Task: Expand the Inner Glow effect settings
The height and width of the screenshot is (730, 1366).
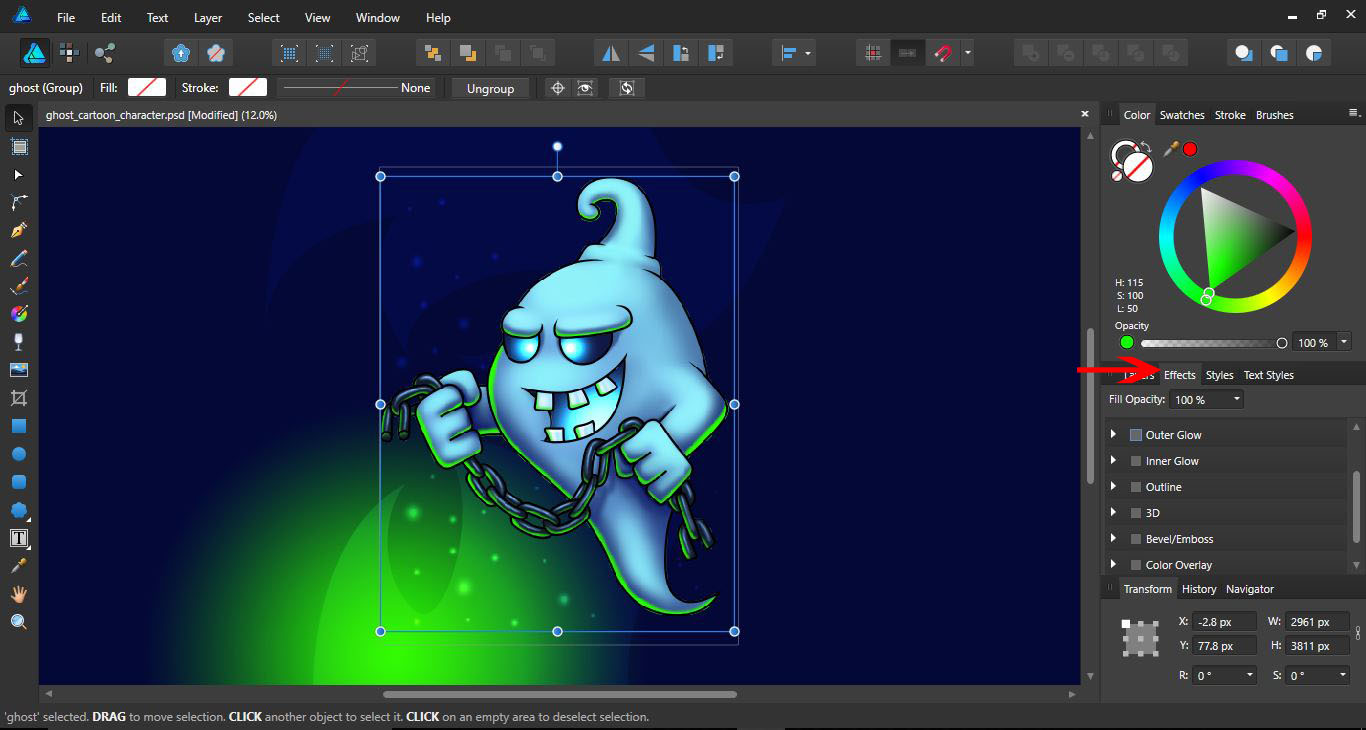Action: point(1113,460)
